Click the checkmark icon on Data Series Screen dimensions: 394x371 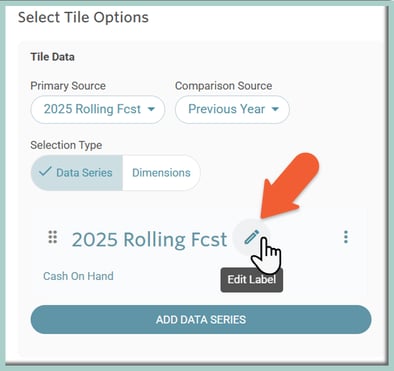(45, 172)
